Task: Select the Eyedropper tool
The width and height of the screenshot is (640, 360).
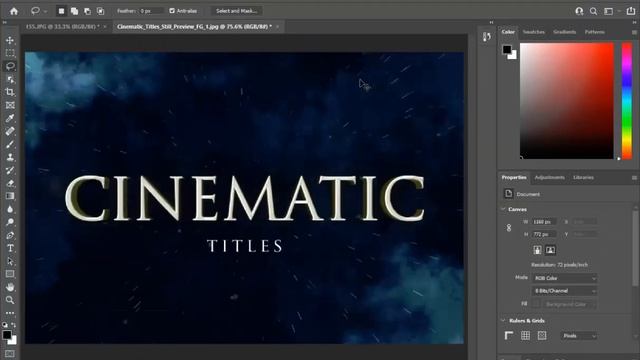Action: click(x=10, y=118)
